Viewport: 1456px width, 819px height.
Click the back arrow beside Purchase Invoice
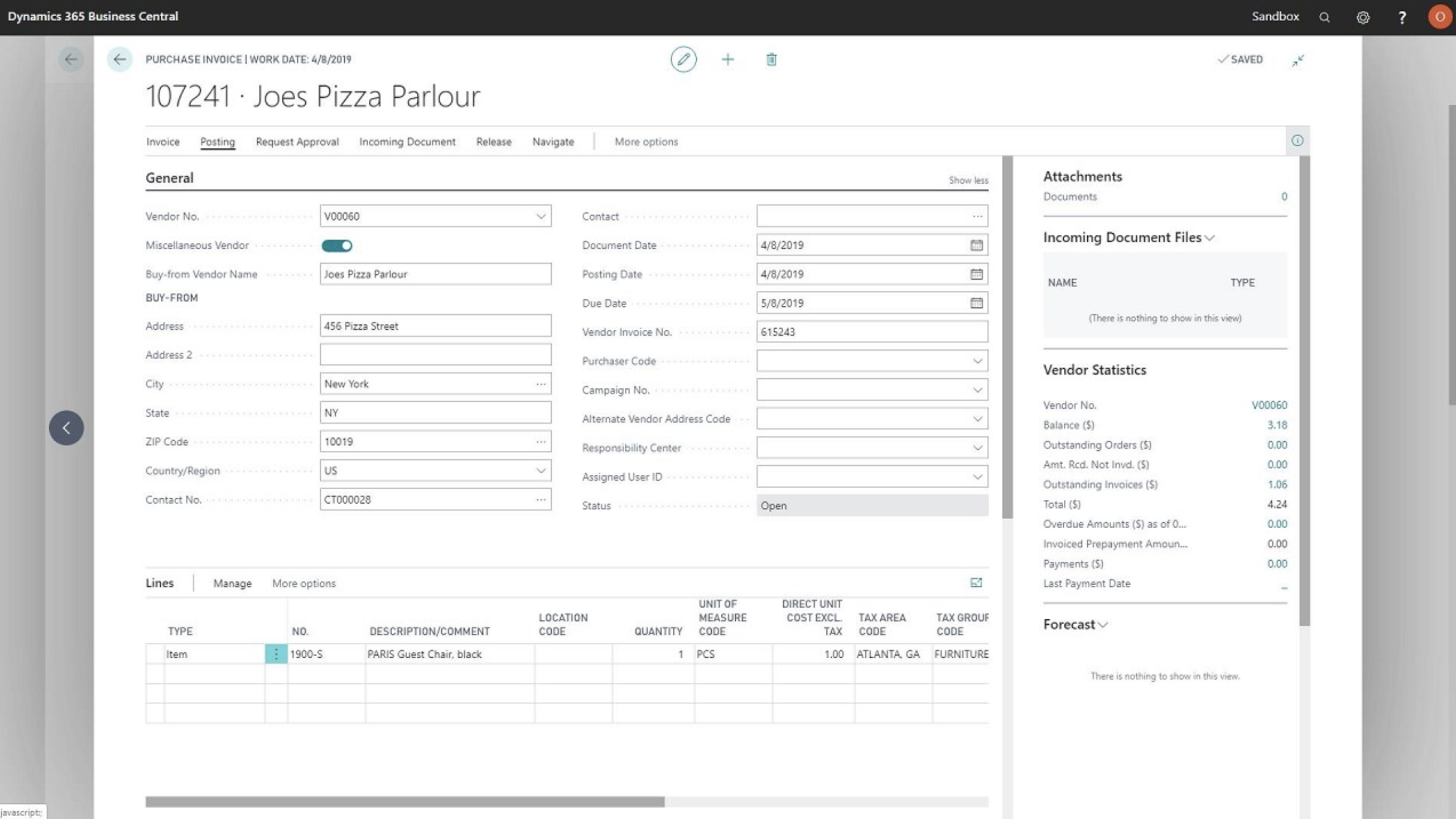(x=119, y=59)
